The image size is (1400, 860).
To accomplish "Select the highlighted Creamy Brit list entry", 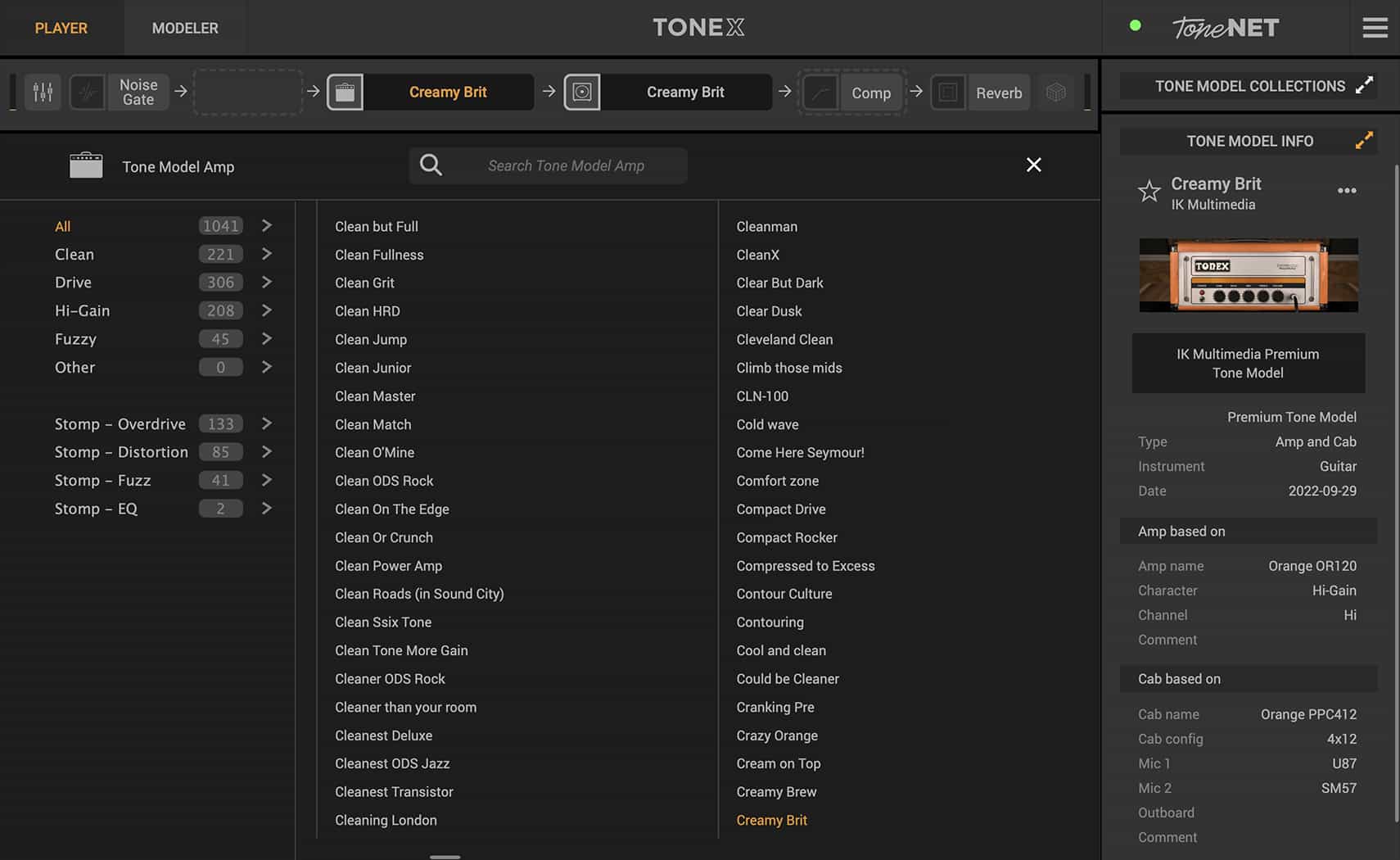I will tap(771, 820).
